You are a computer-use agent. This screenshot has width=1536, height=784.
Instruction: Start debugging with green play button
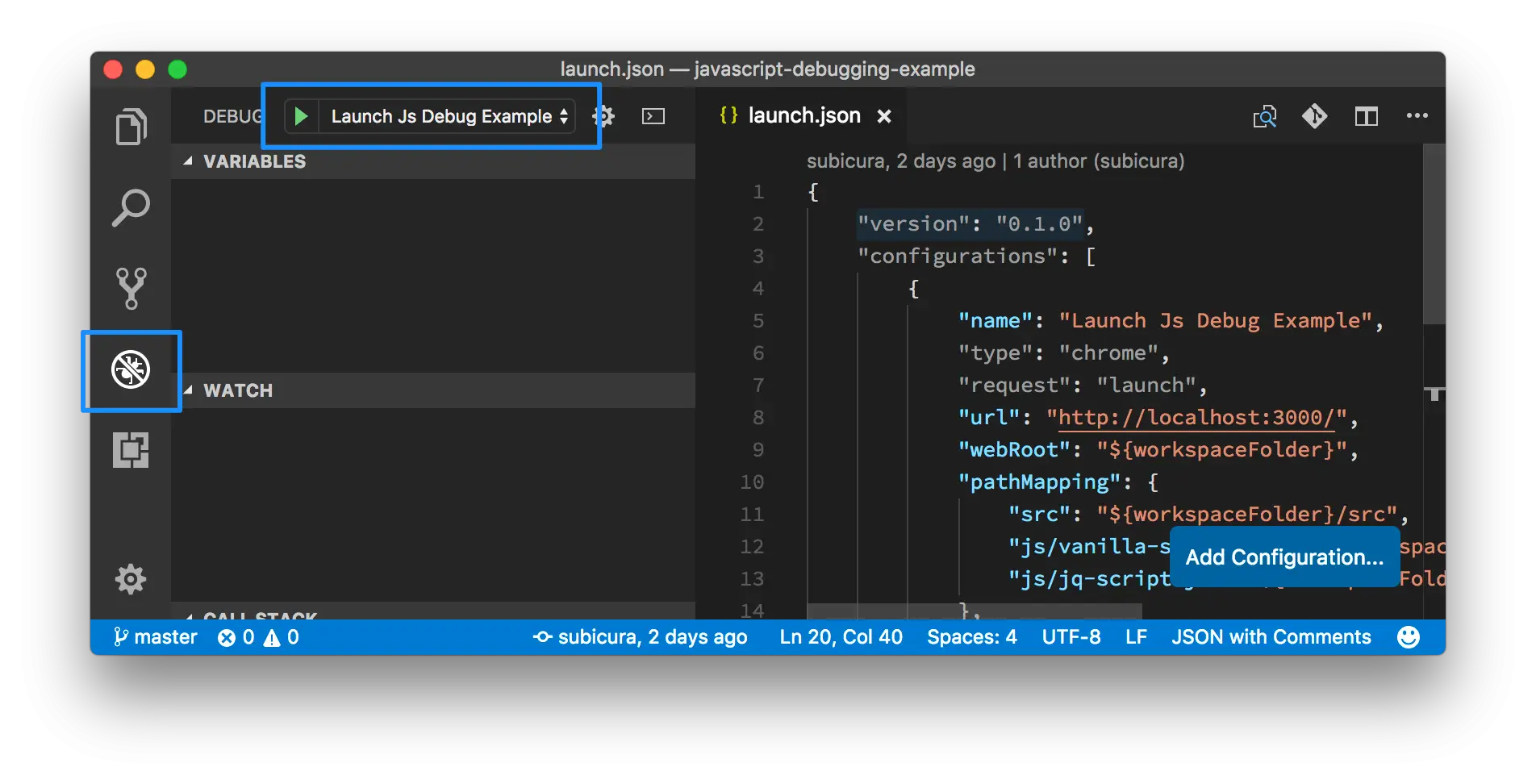301,116
